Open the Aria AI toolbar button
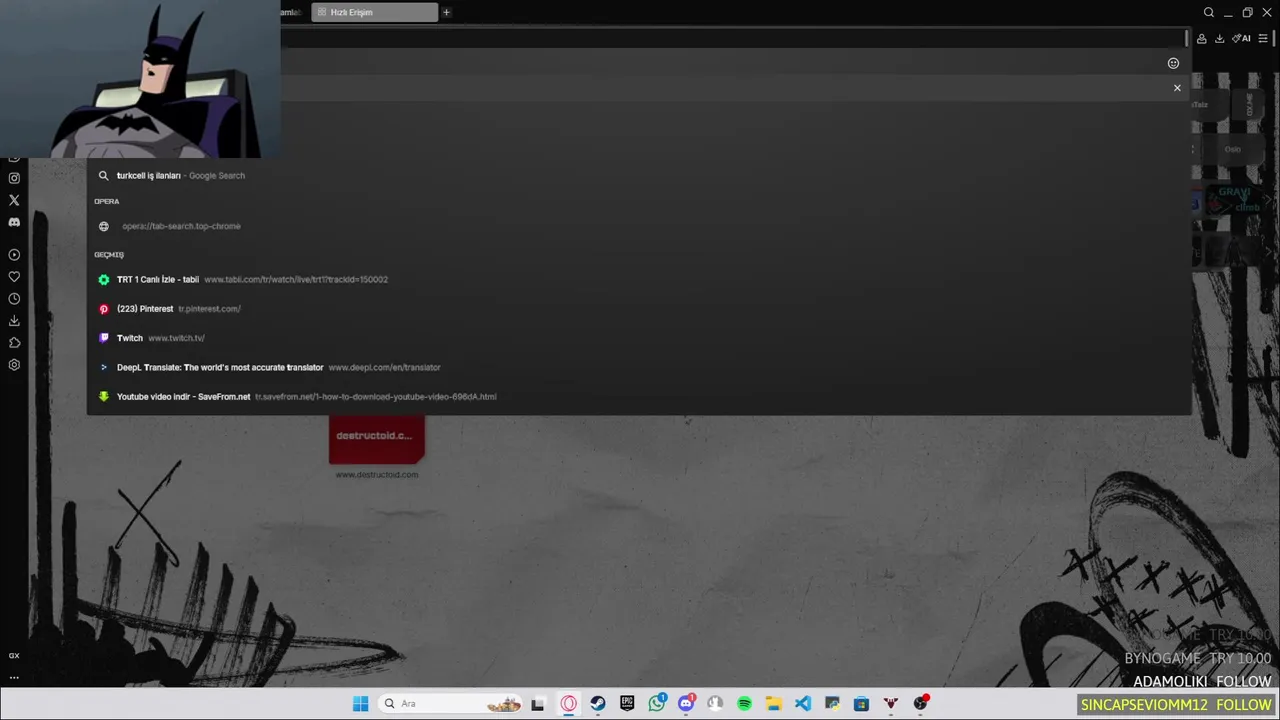This screenshot has width=1280, height=720. (x=1242, y=39)
